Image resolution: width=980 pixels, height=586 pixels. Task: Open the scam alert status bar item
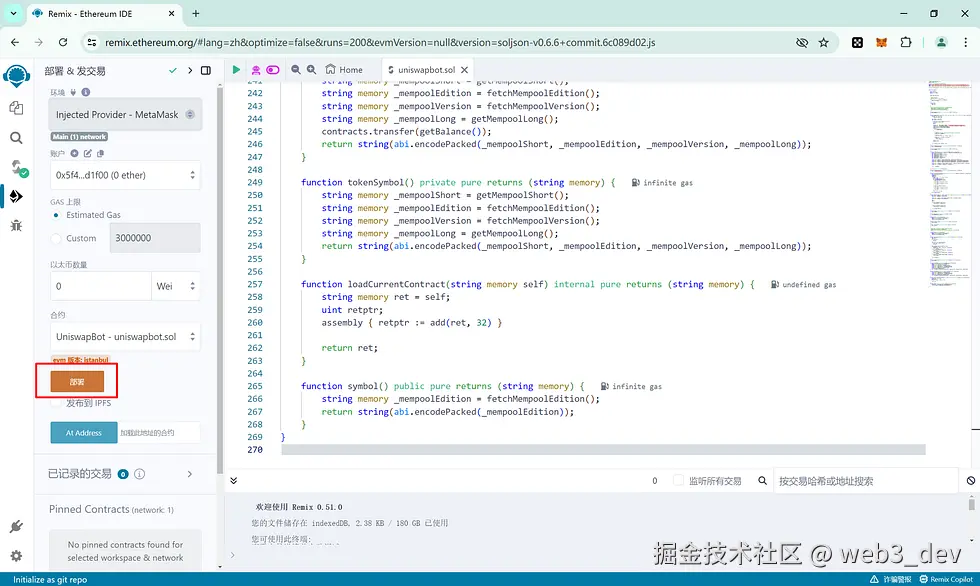(x=891, y=579)
